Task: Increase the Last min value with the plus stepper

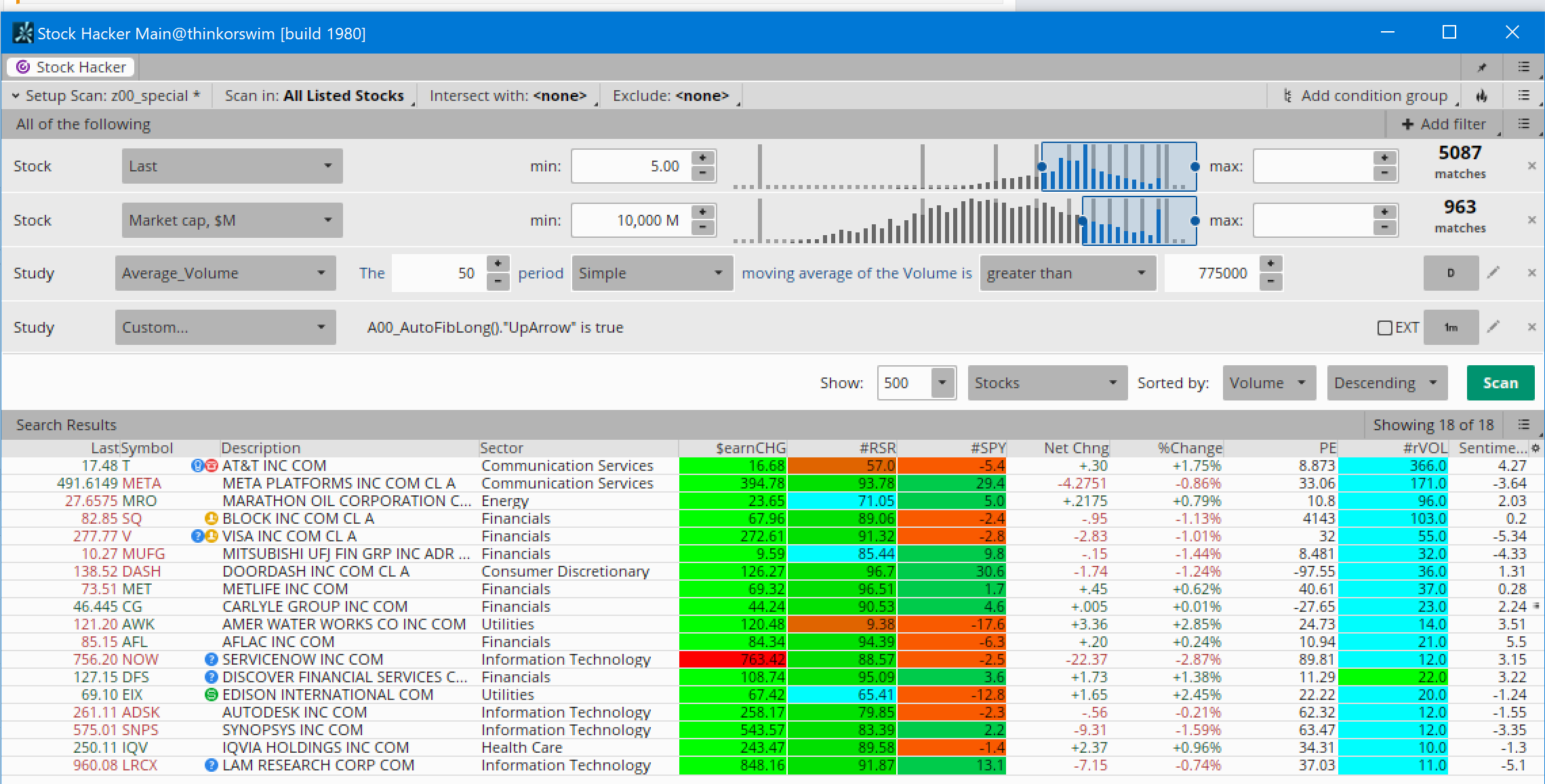Action: 703,158
